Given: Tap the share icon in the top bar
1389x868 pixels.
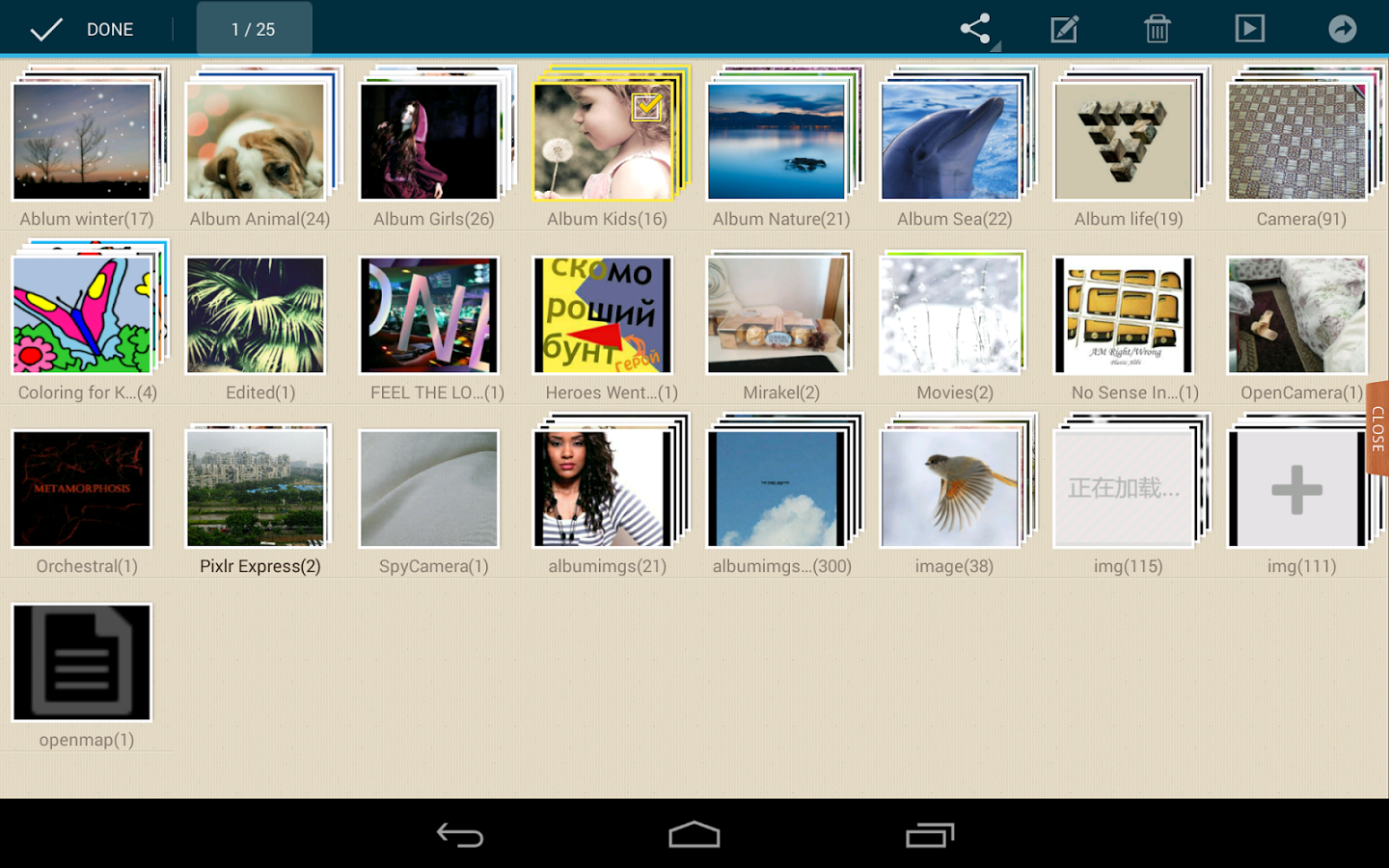Looking at the screenshot, I should pos(975,29).
